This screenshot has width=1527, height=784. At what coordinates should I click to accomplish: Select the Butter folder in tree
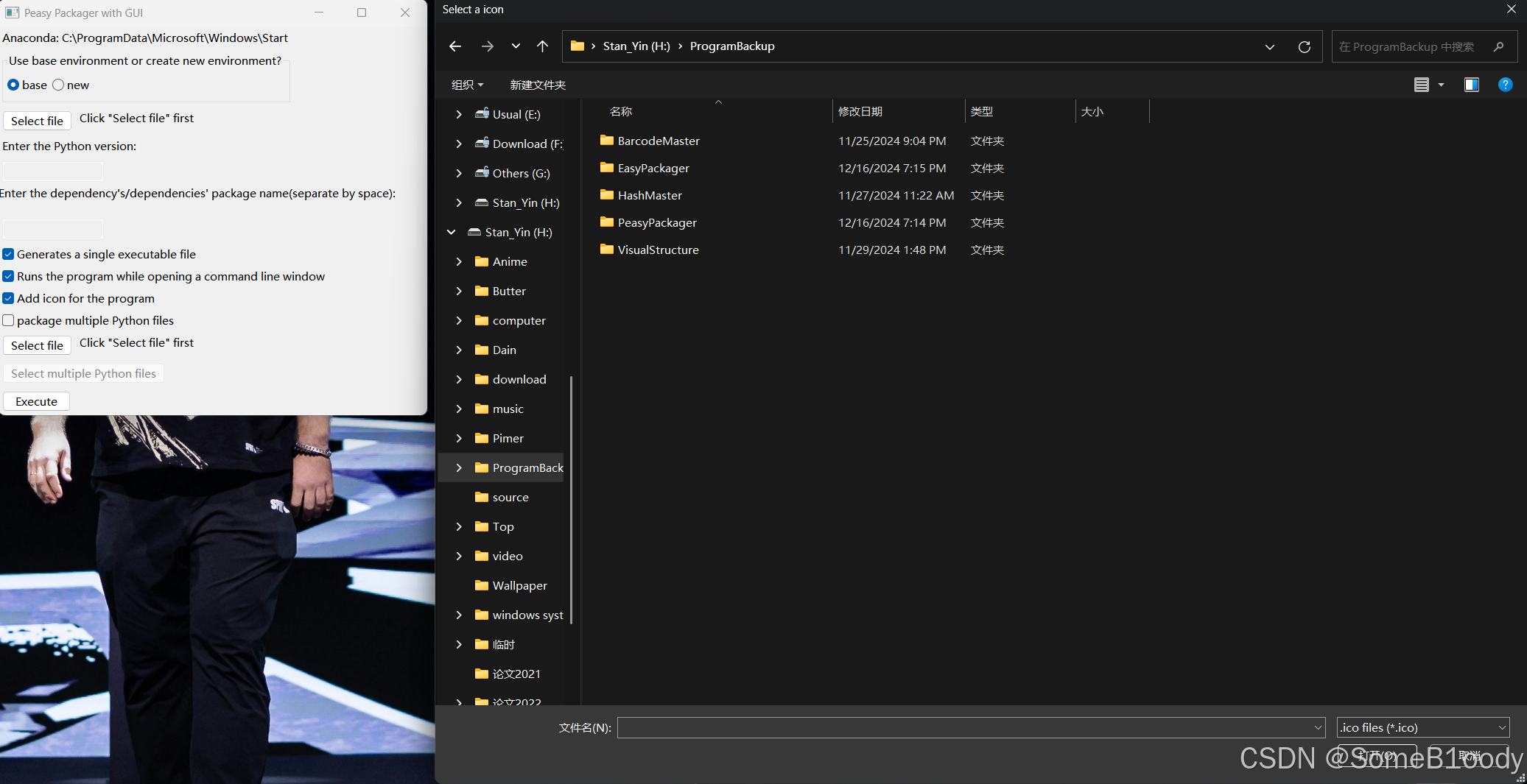tap(501, 291)
